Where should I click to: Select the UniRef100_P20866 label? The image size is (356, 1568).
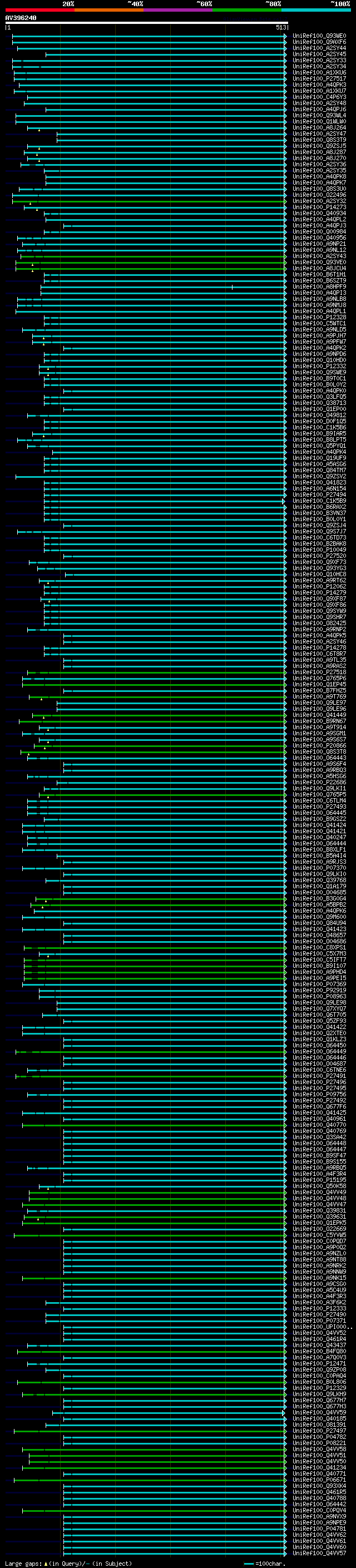(x=319, y=746)
